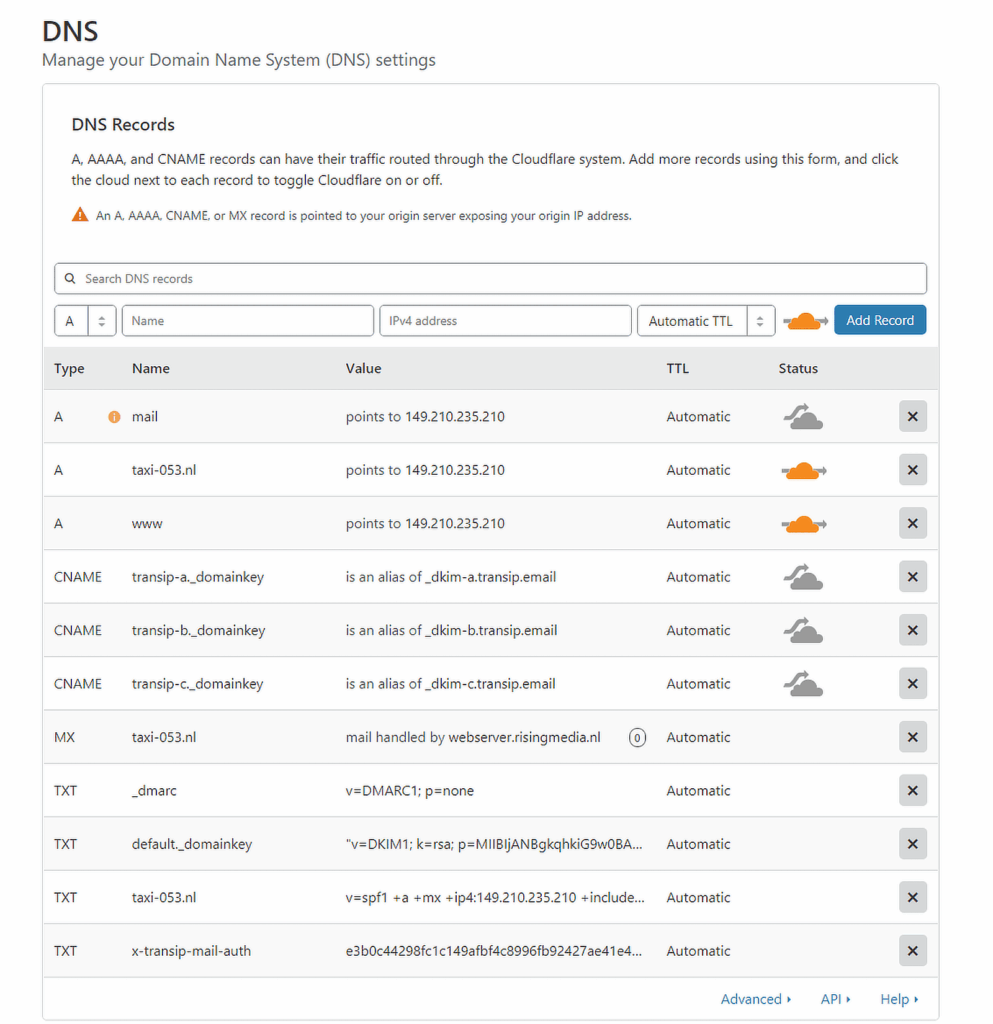Delete the MX record for taxi-053.nl

(x=912, y=738)
